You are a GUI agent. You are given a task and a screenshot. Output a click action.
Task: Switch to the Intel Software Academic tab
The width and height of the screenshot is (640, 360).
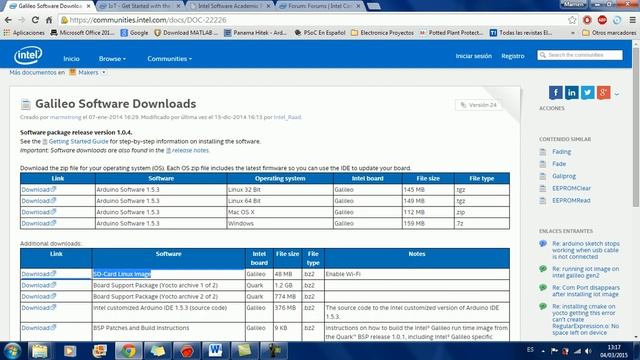(x=230, y=6)
